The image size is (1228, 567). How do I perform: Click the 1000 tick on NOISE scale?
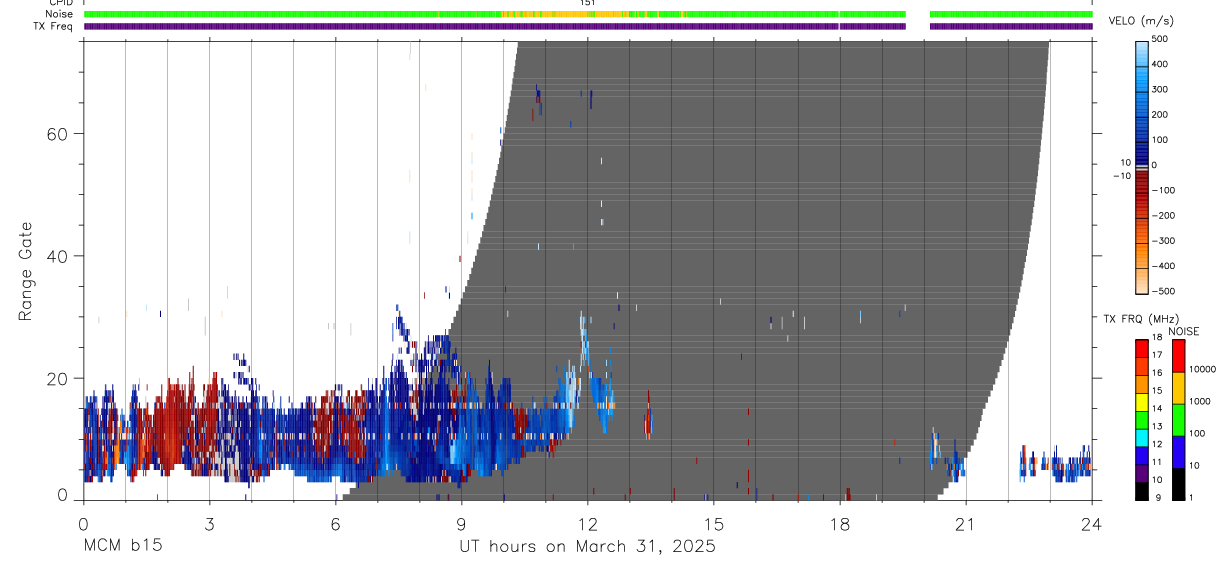click(x=1198, y=401)
